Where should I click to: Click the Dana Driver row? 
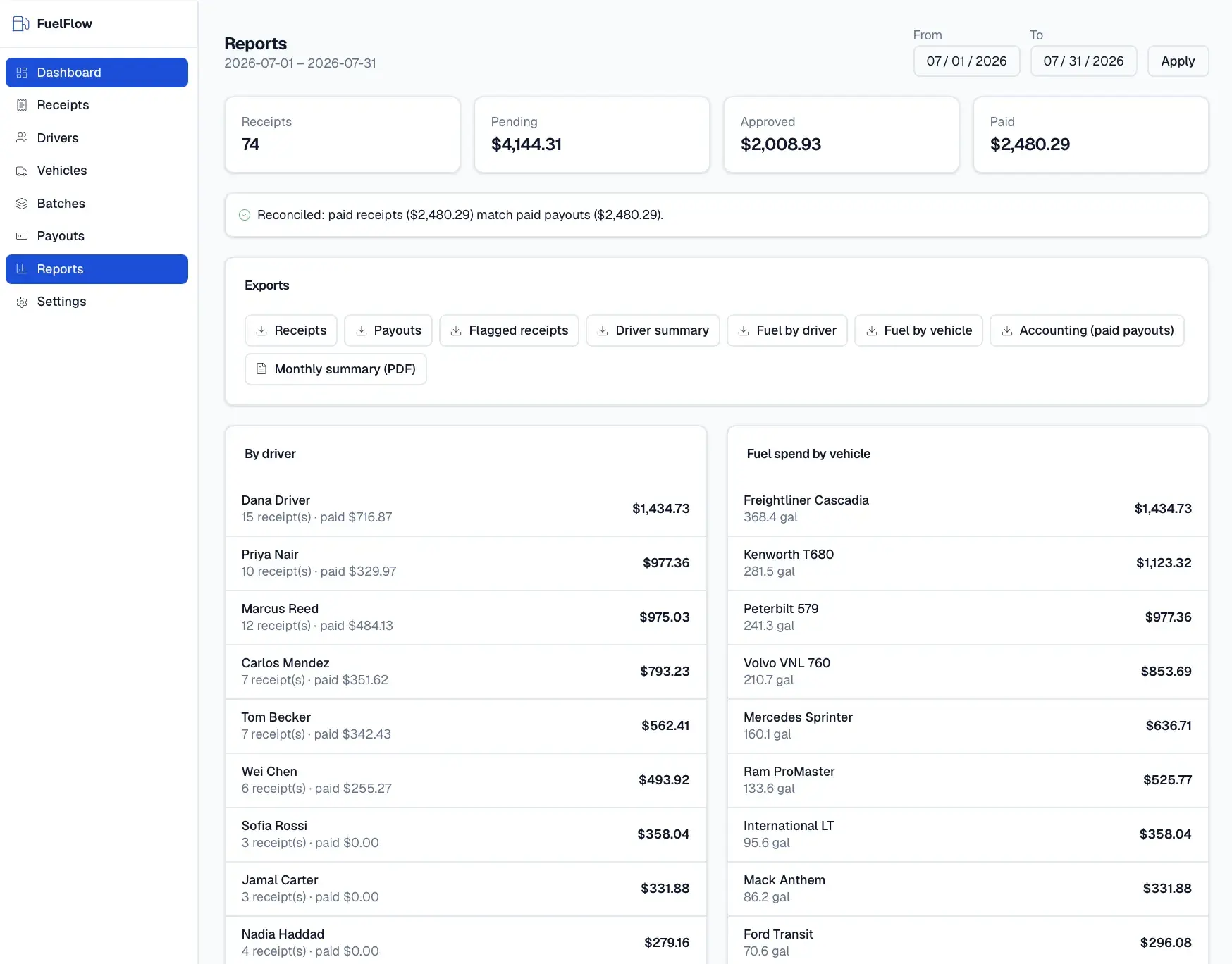(466, 509)
